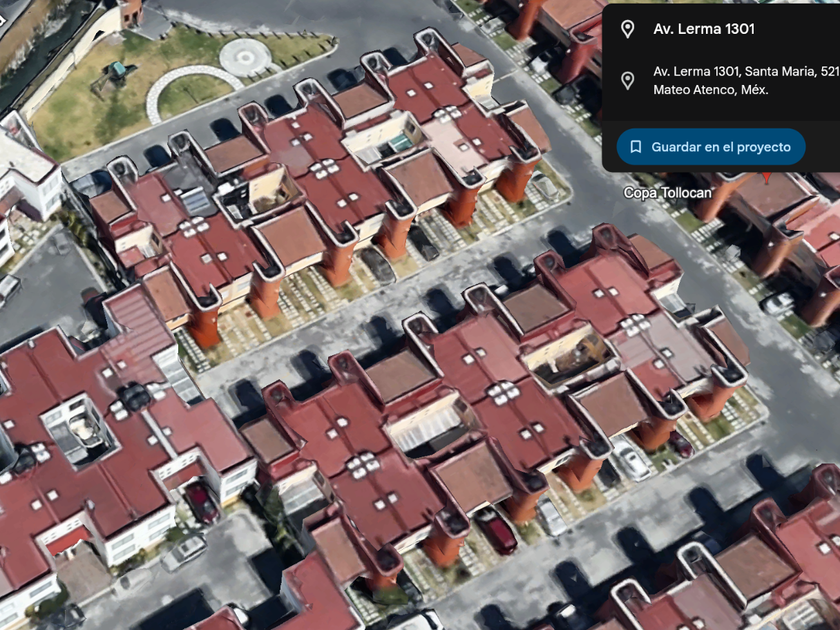This screenshot has height=630, width=840.
Task: Click the white marker icon at top-left edge
Action: coord(2,21)
